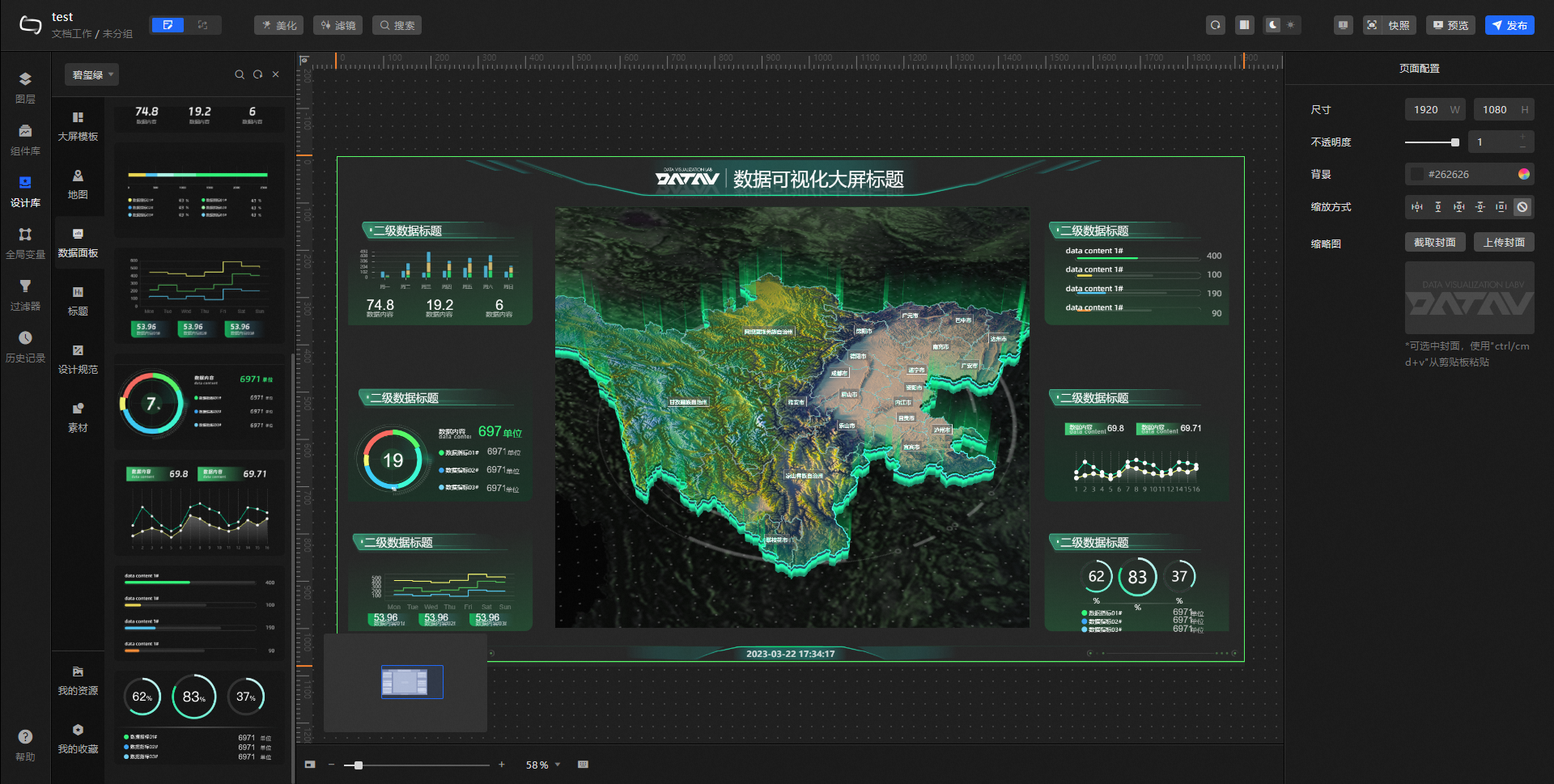Select the 地图 map category tab
The image size is (1554, 784).
[x=78, y=185]
